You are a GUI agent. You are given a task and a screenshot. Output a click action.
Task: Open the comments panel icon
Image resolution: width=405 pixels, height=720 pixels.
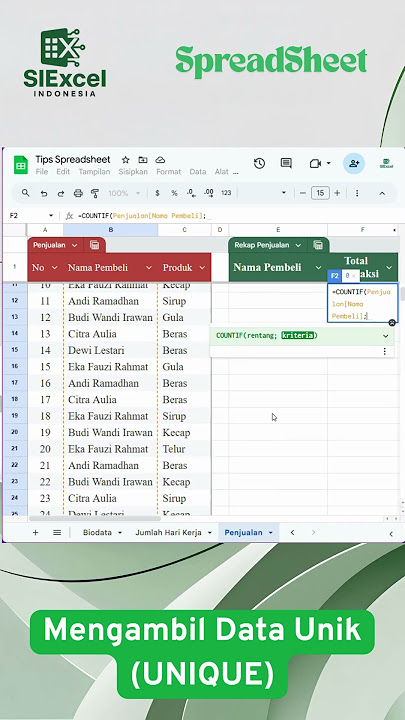pos(287,163)
